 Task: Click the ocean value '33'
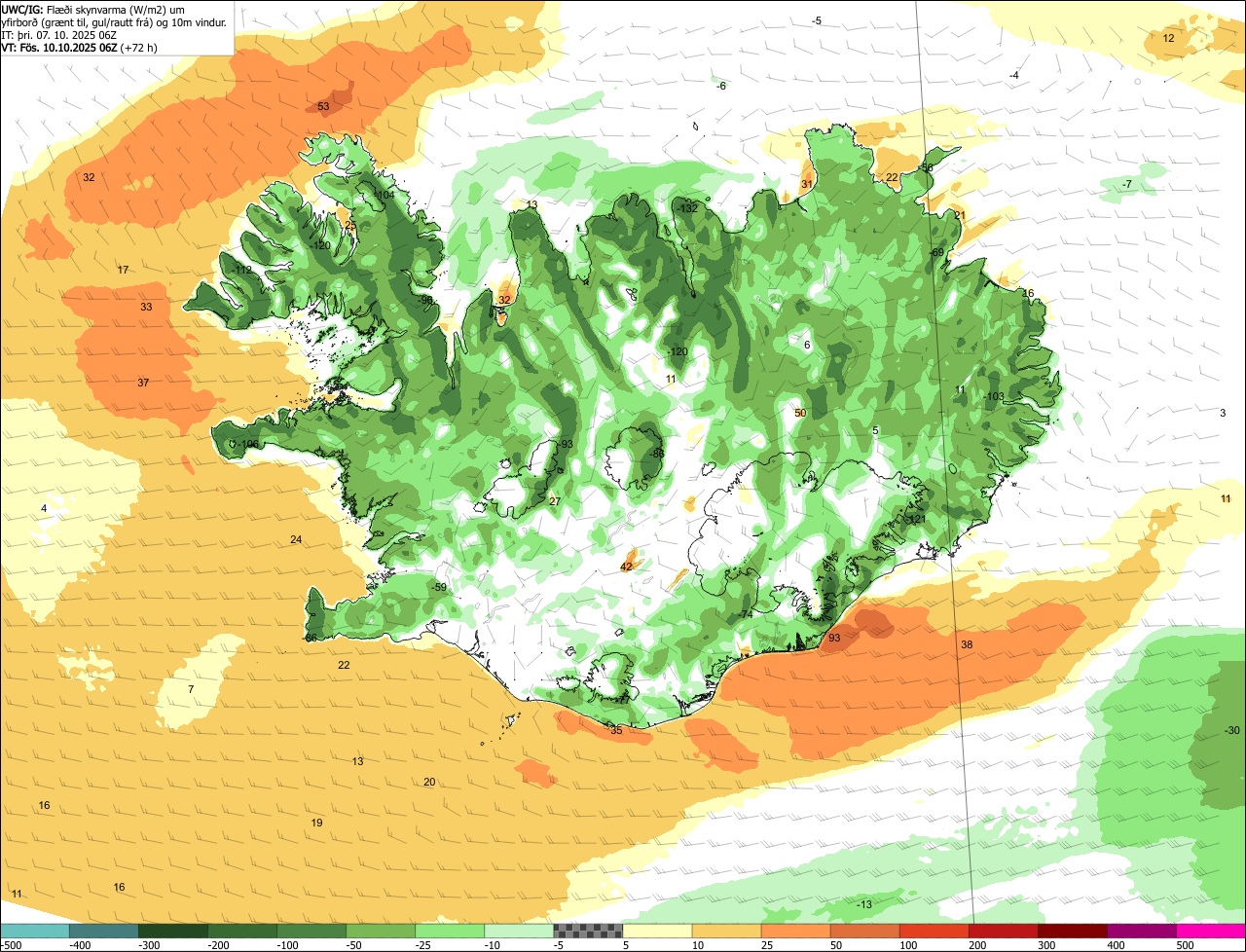(146, 307)
